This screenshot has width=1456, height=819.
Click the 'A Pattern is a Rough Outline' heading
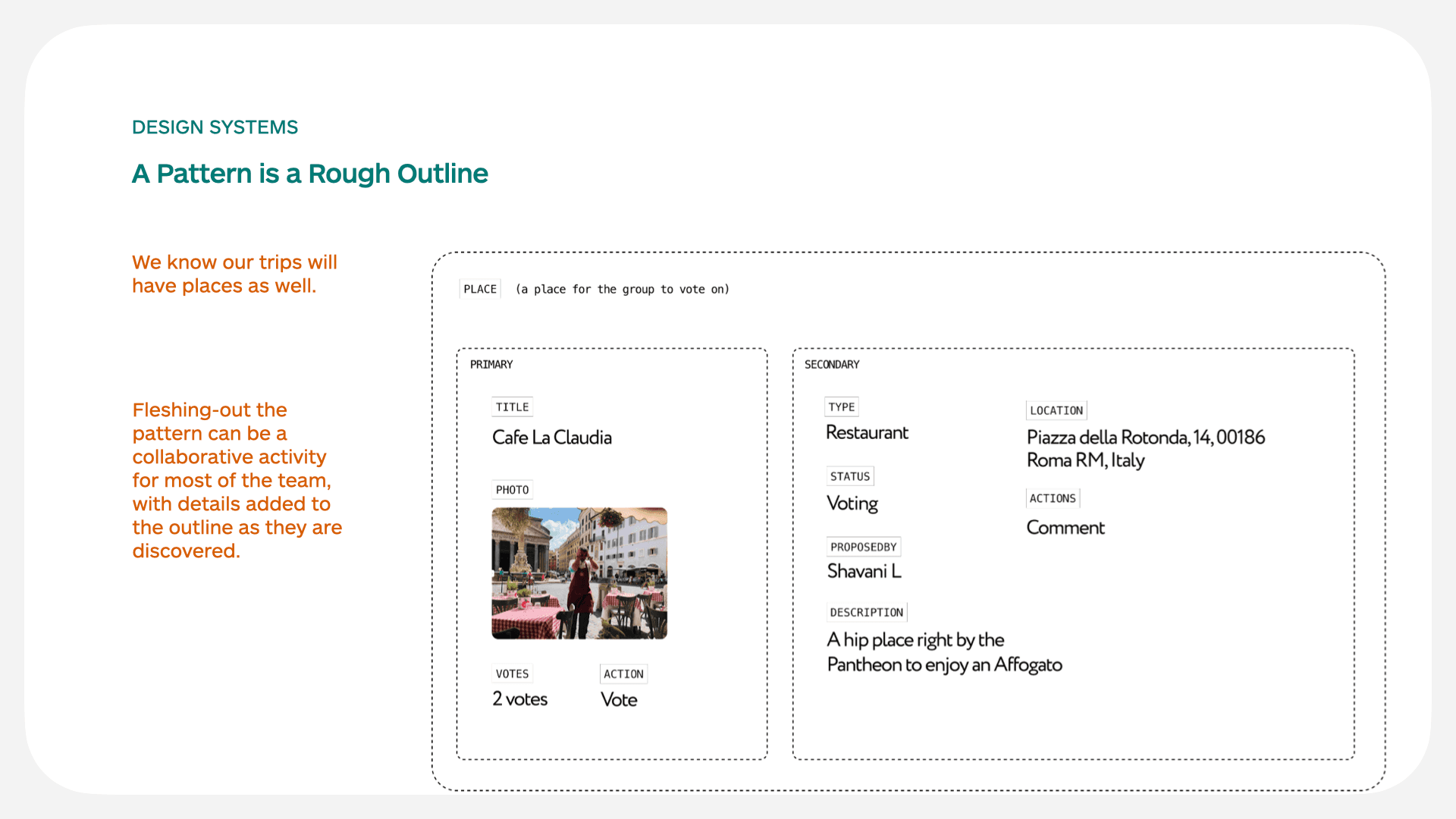309,174
